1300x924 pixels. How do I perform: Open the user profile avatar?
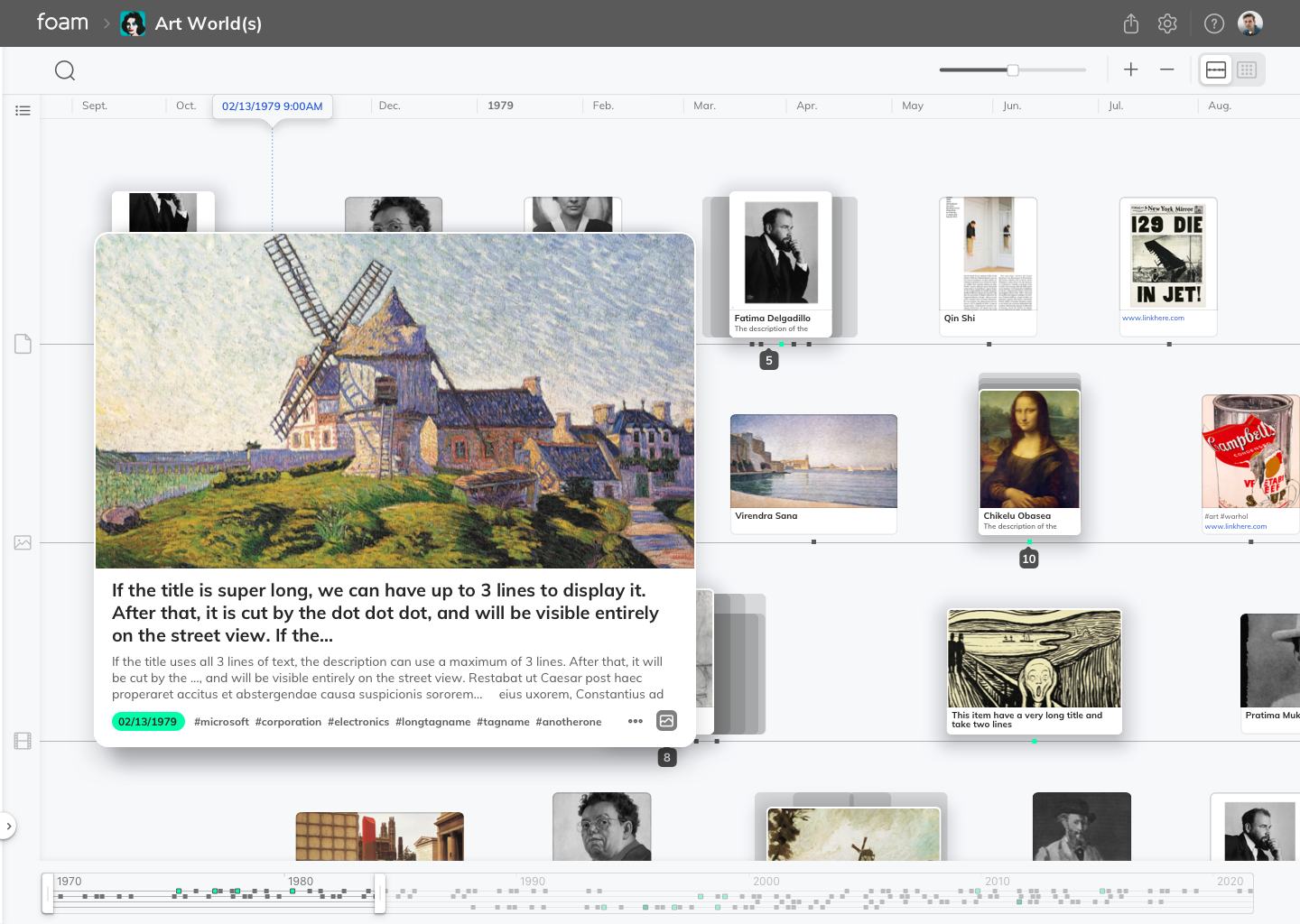coord(1250,23)
